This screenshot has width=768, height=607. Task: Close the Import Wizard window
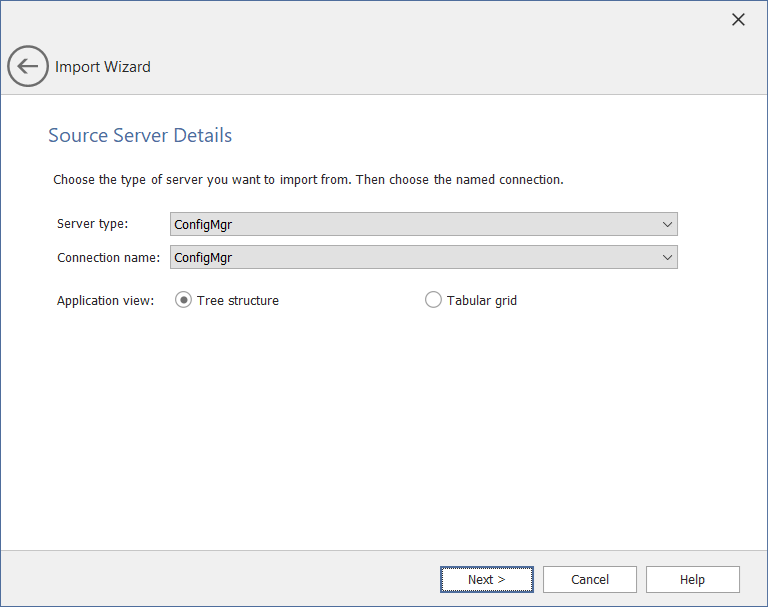[x=738, y=20]
